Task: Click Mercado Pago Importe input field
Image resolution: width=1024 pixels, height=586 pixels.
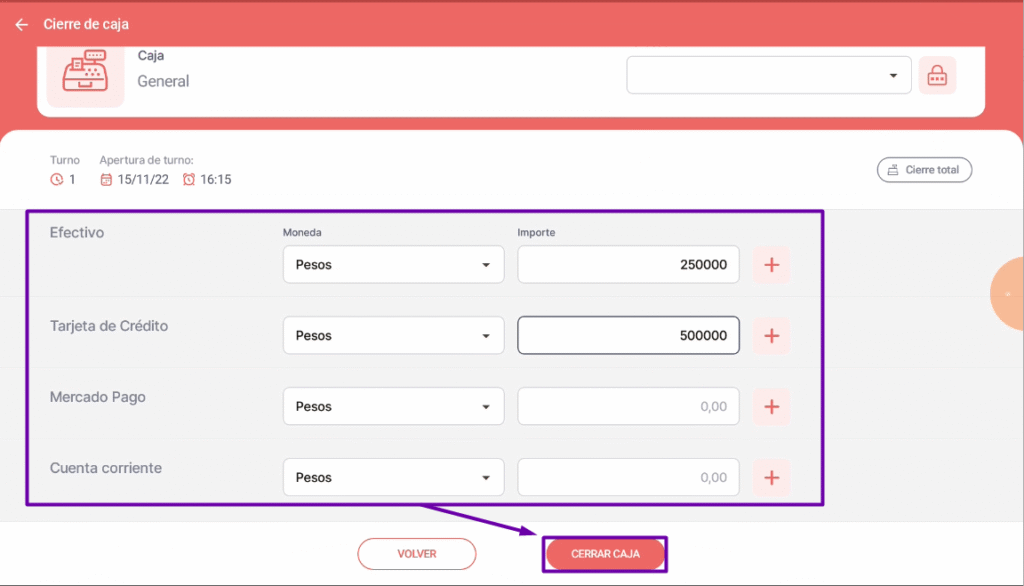Action: coord(628,407)
